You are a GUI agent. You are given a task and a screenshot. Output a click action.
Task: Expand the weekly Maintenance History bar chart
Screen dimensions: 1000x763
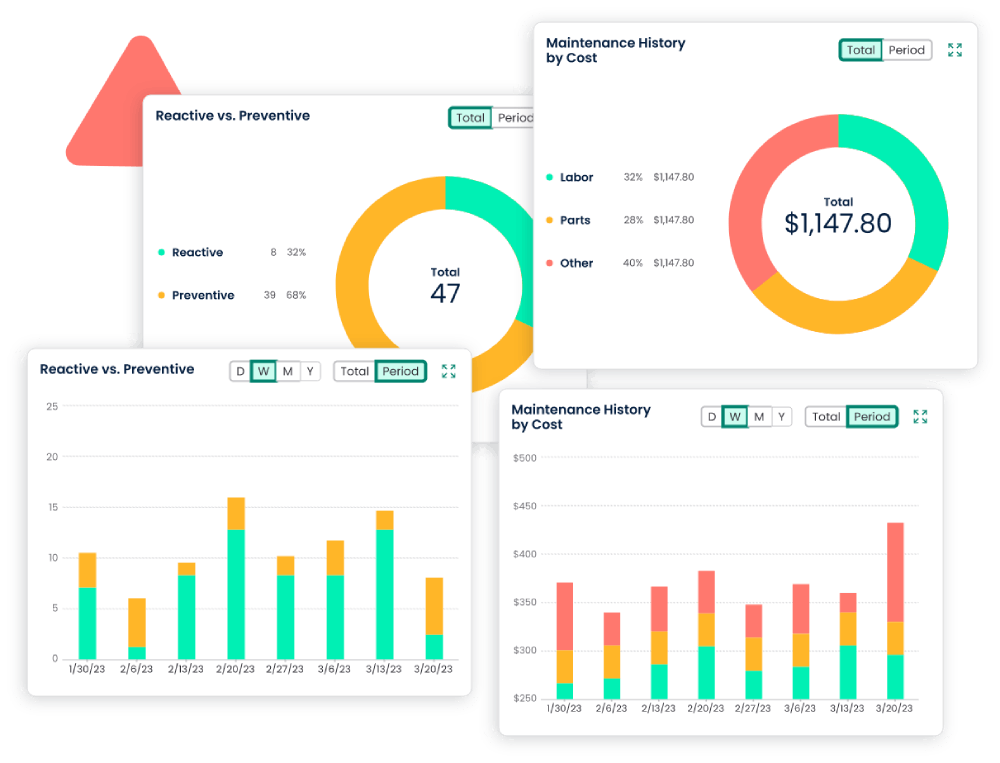(920, 417)
